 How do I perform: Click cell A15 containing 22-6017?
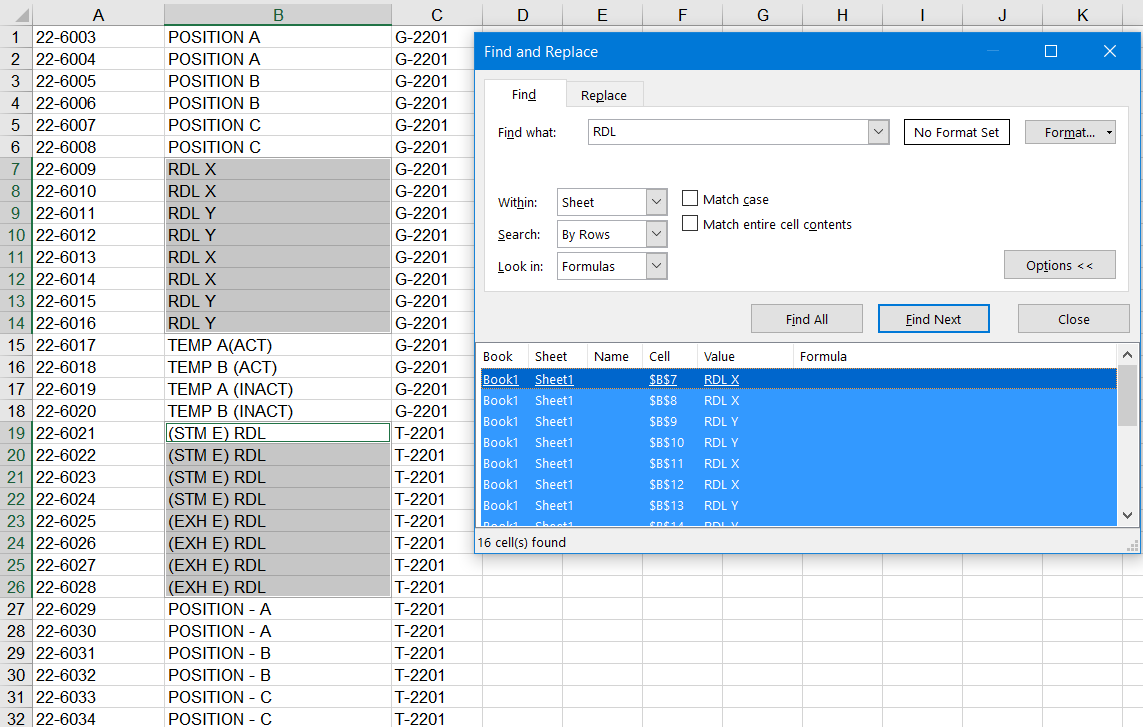[x=98, y=345]
